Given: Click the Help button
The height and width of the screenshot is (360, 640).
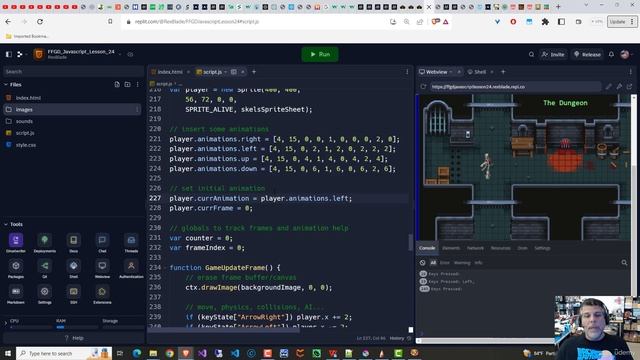Looking at the screenshot, I should (x=73, y=338).
